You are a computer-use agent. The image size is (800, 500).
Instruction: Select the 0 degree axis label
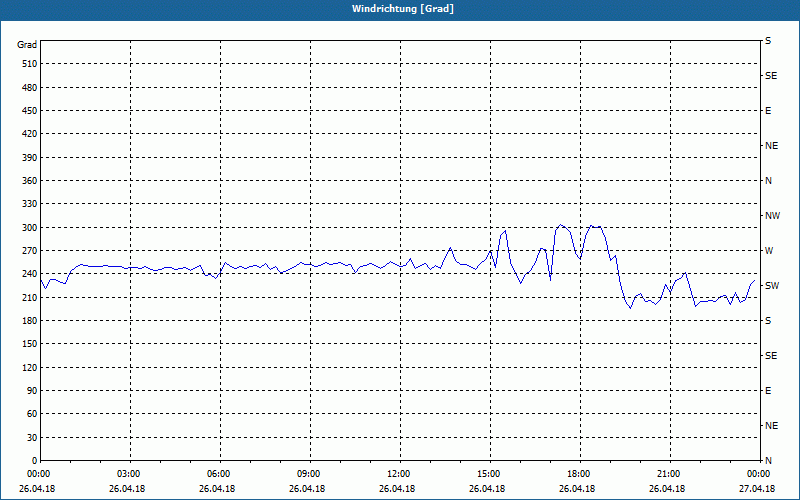click(x=34, y=460)
